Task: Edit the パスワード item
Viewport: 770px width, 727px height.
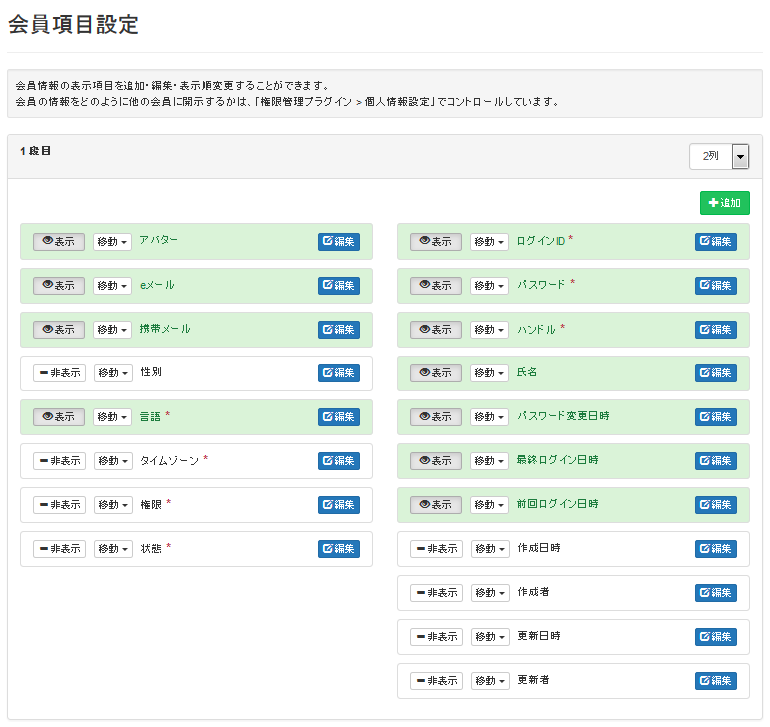Action: point(715,285)
